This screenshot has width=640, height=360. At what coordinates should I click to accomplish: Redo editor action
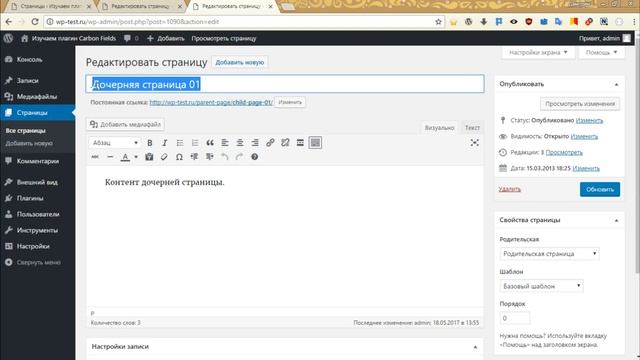coord(239,157)
